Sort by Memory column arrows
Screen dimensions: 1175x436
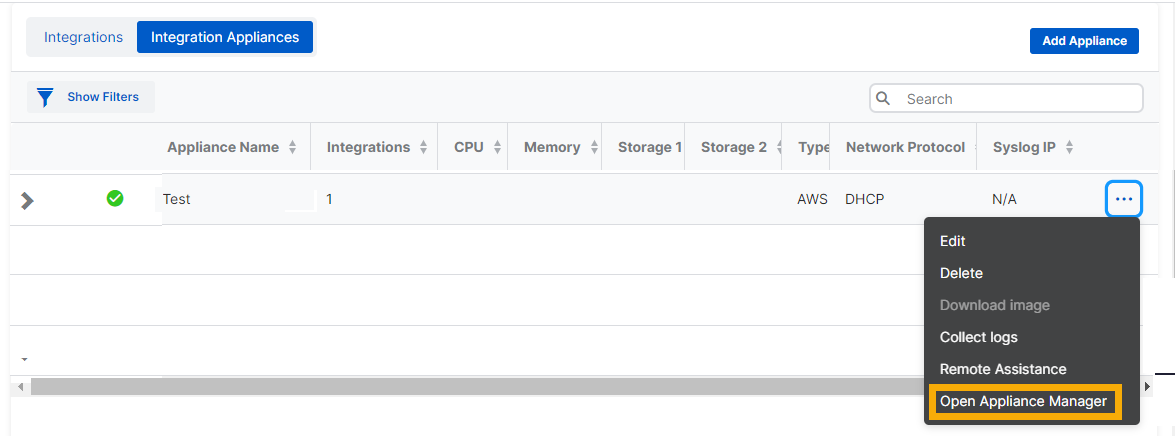[594, 147]
